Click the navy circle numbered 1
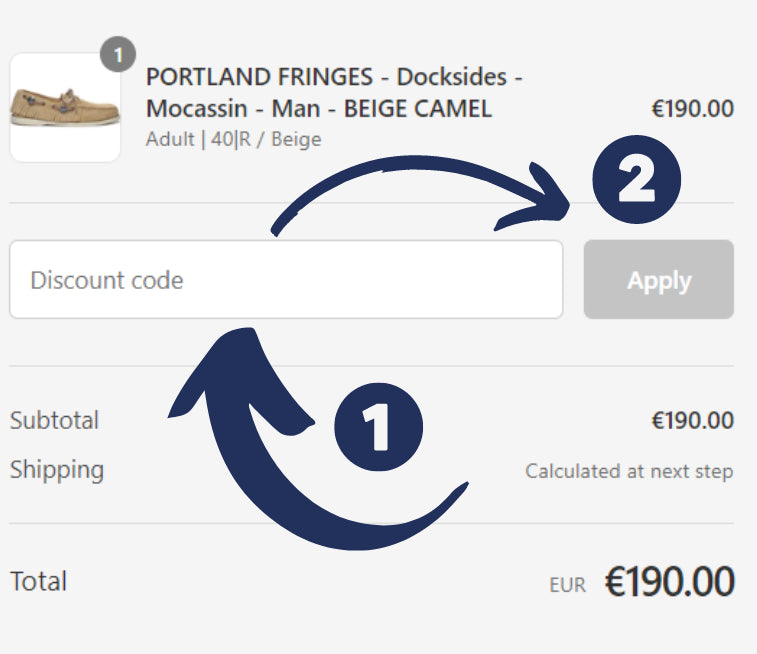This screenshot has width=757, height=654. click(376, 429)
